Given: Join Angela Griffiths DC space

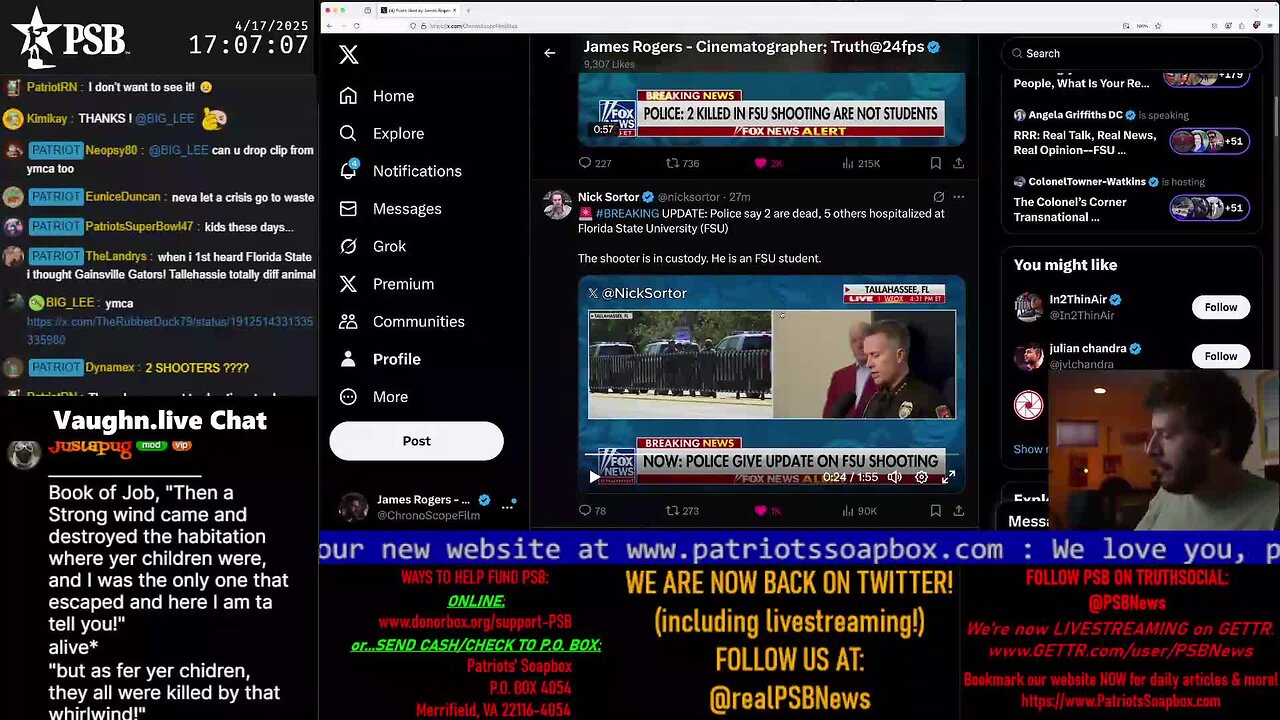Looking at the screenshot, I should pos(1209,142).
